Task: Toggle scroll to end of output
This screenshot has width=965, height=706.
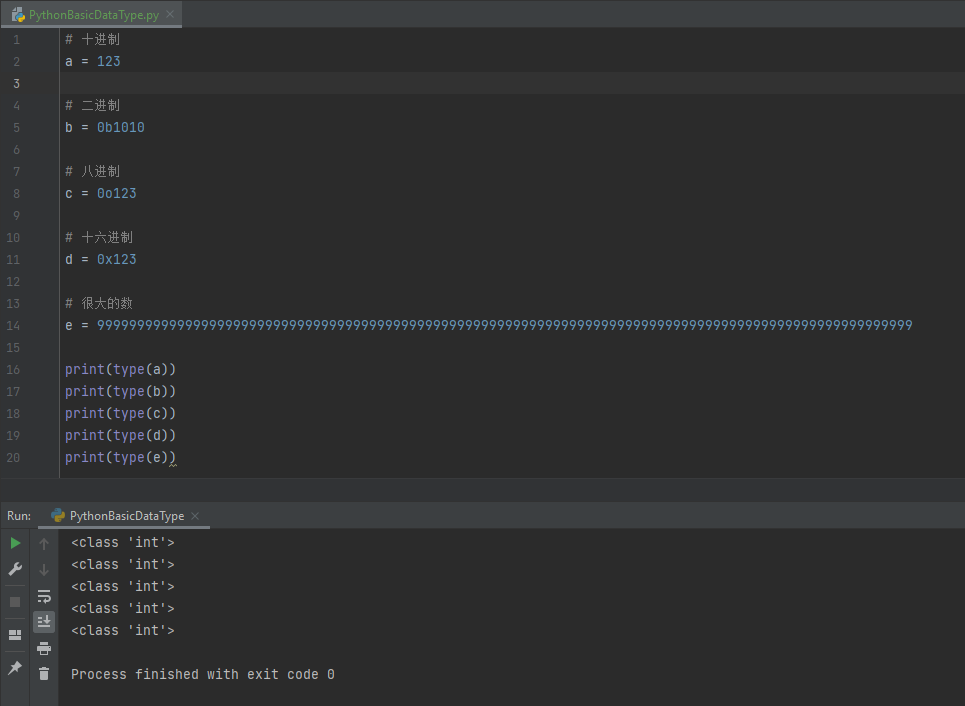Action: [44, 621]
